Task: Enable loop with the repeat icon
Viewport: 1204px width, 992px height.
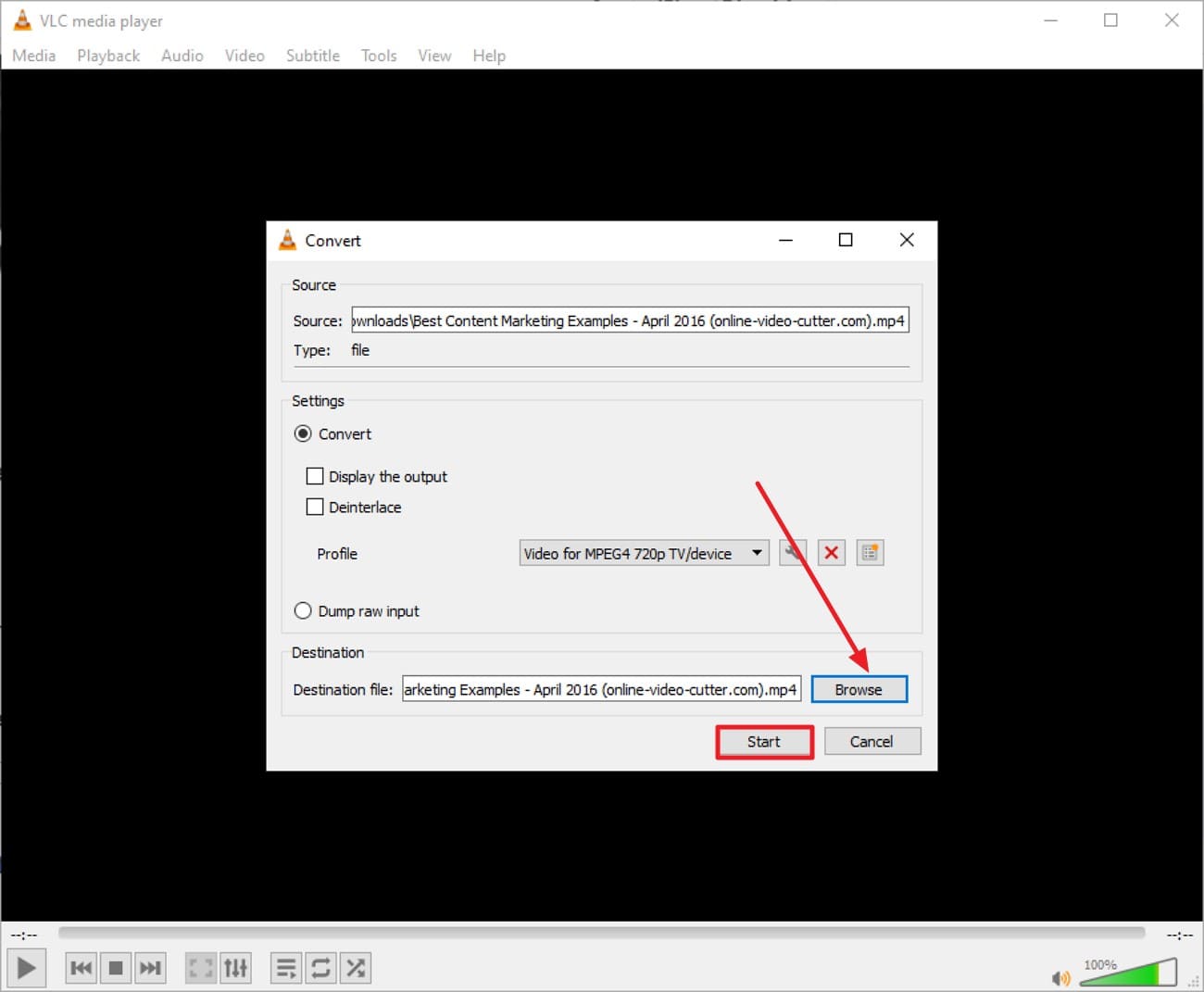Action: pos(320,967)
